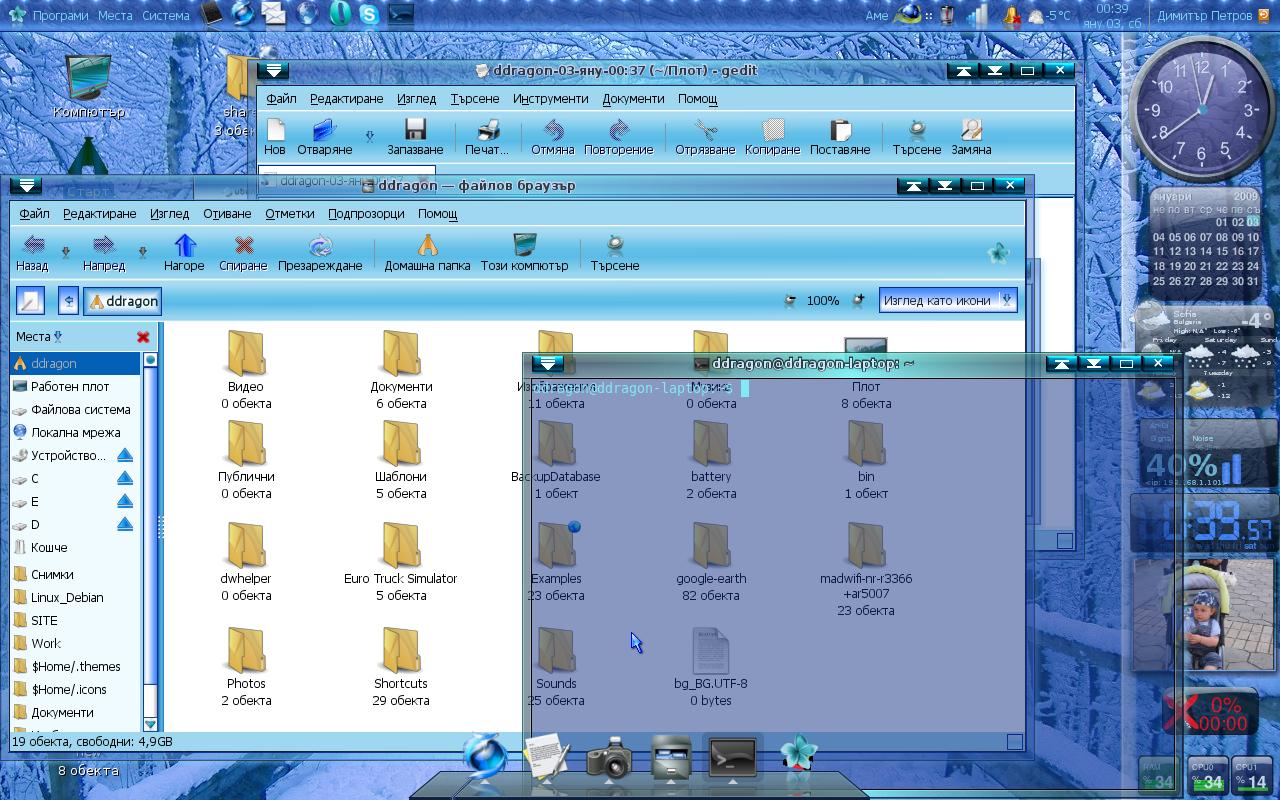Image resolution: width=1280 pixels, height=800 pixels.
Task: Print the document via the Печат icon
Action: [x=487, y=130]
